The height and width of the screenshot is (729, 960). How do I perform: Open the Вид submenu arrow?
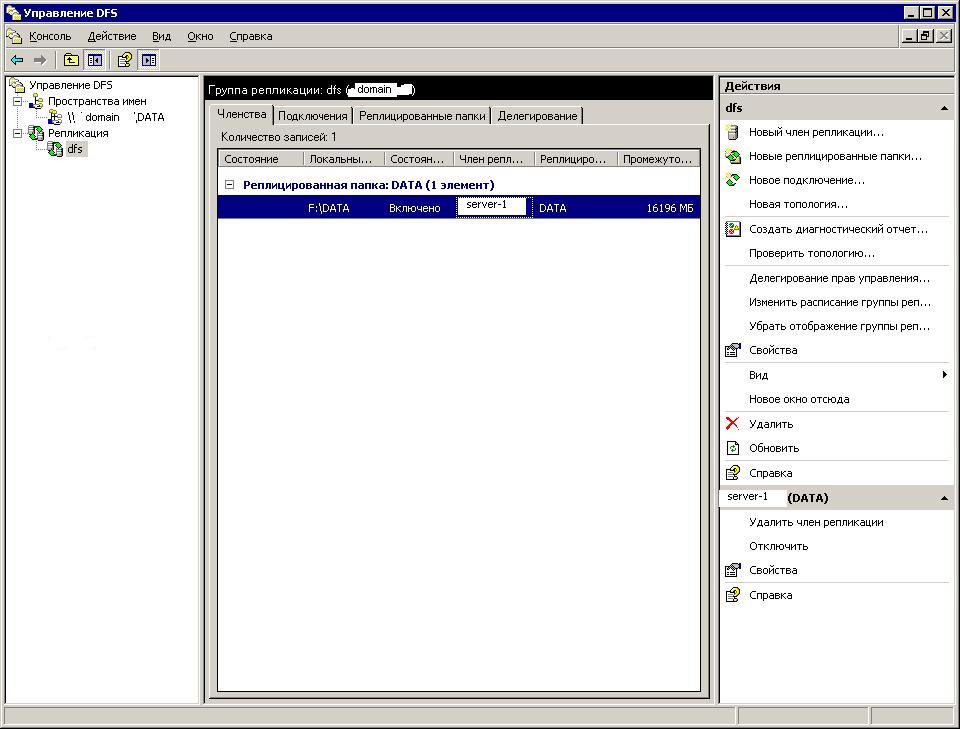945,375
